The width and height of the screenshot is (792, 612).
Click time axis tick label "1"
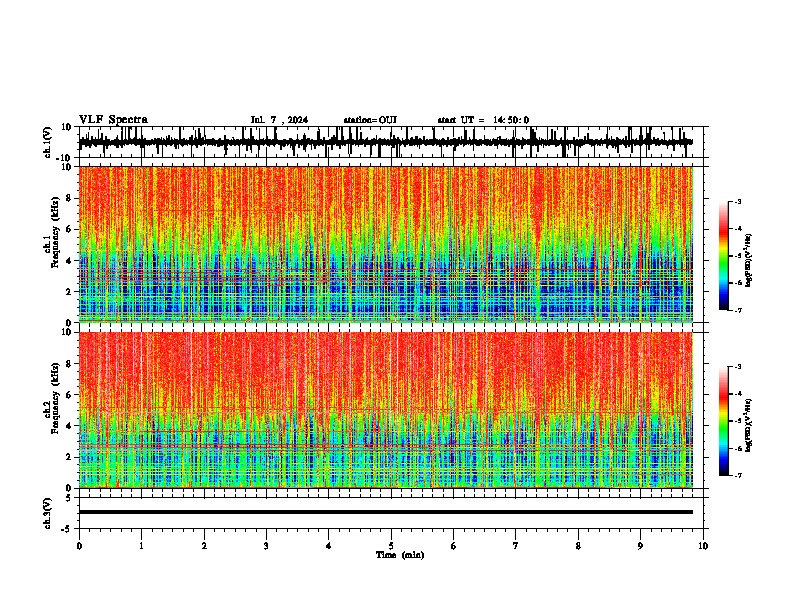(x=141, y=546)
